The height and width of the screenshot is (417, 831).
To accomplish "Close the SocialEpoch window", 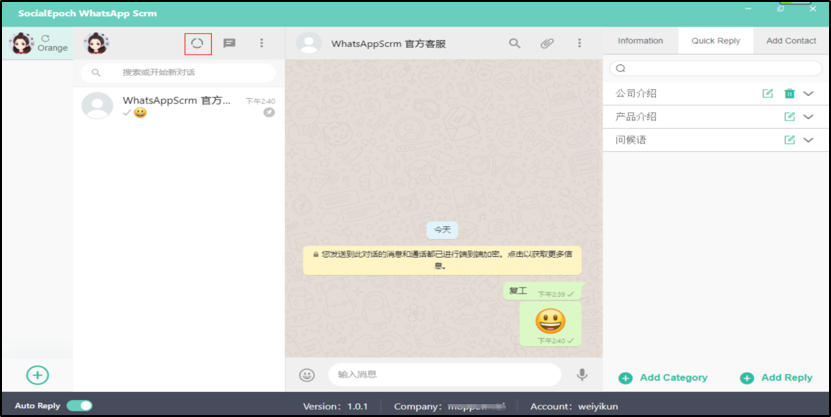I will (x=813, y=9).
